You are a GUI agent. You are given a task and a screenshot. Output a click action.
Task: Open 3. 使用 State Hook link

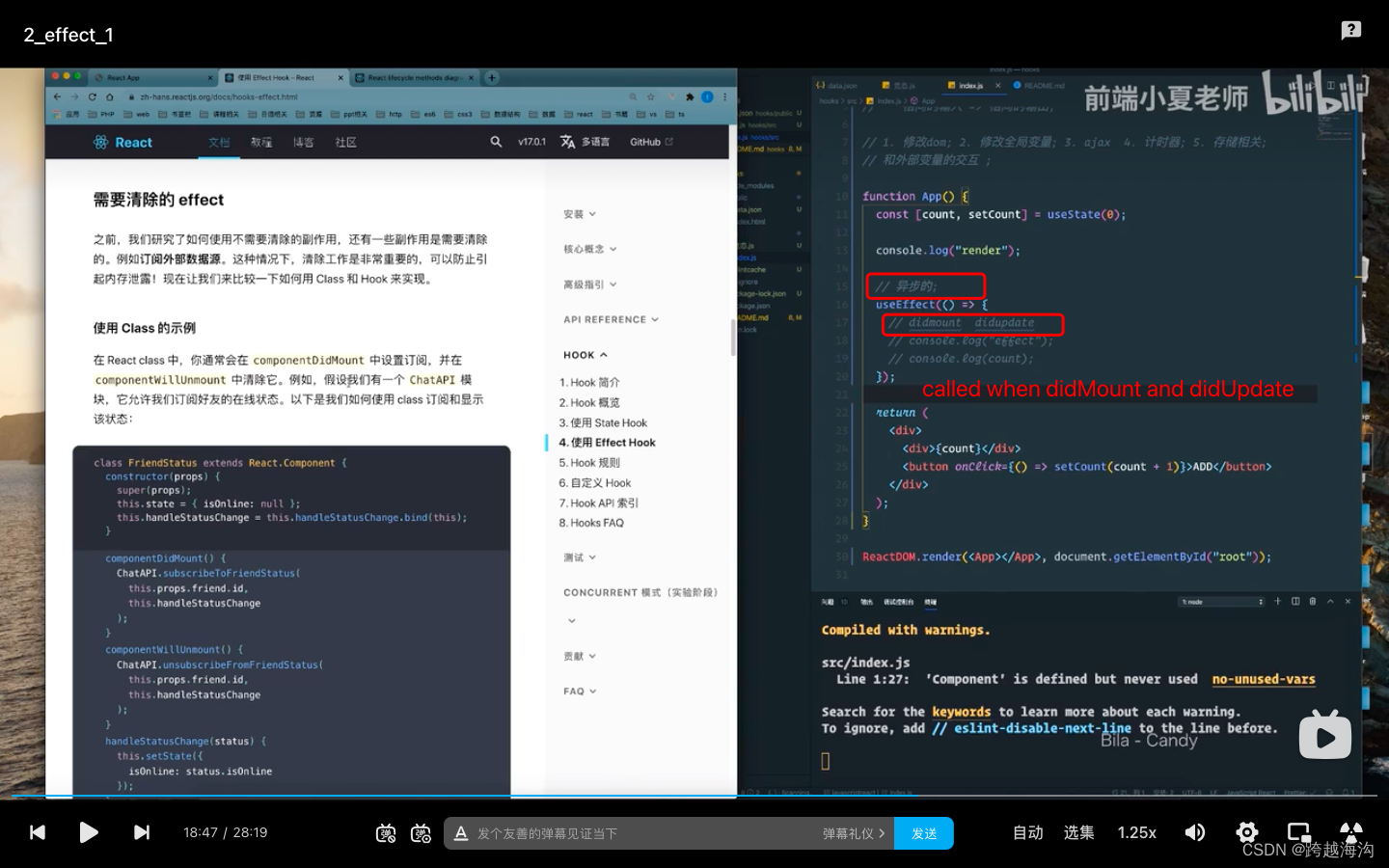[x=603, y=422]
